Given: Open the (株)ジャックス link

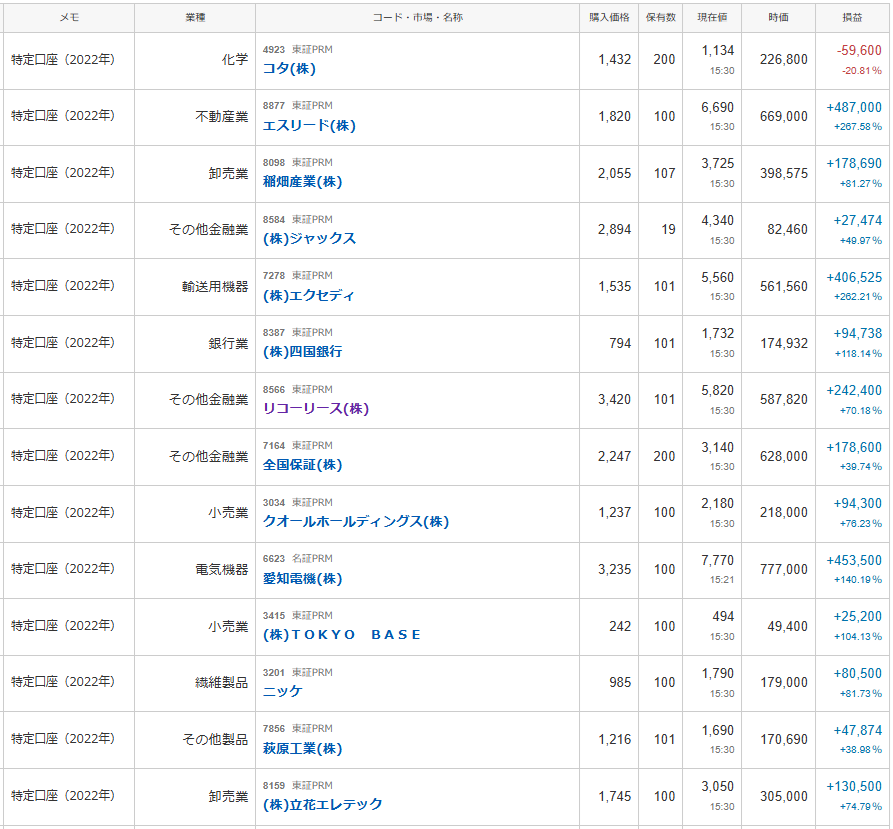Looking at the screenshot, I should click(309, 239).
